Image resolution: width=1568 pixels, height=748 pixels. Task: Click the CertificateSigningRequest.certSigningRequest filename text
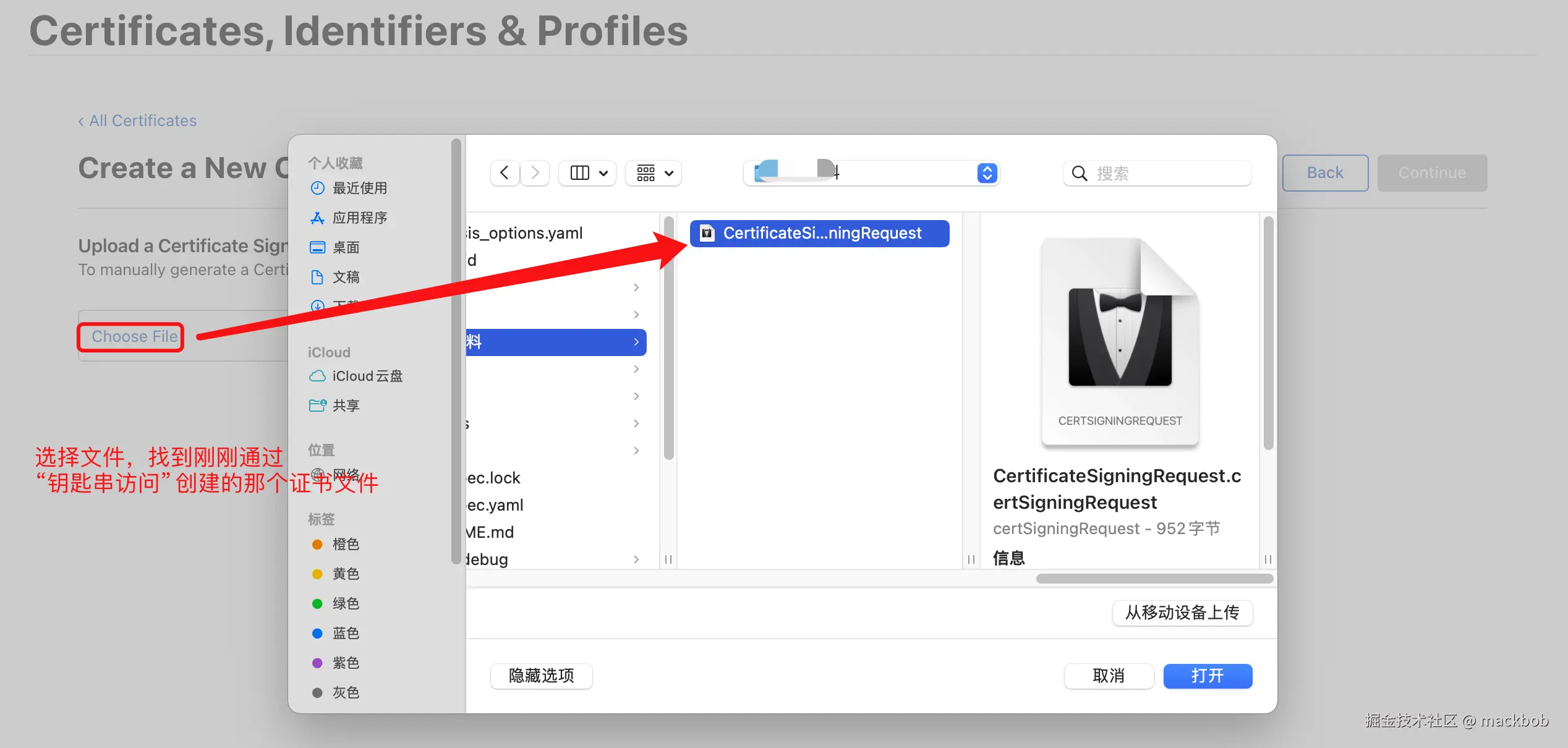pyautogui.click(x=1117, y=489)
